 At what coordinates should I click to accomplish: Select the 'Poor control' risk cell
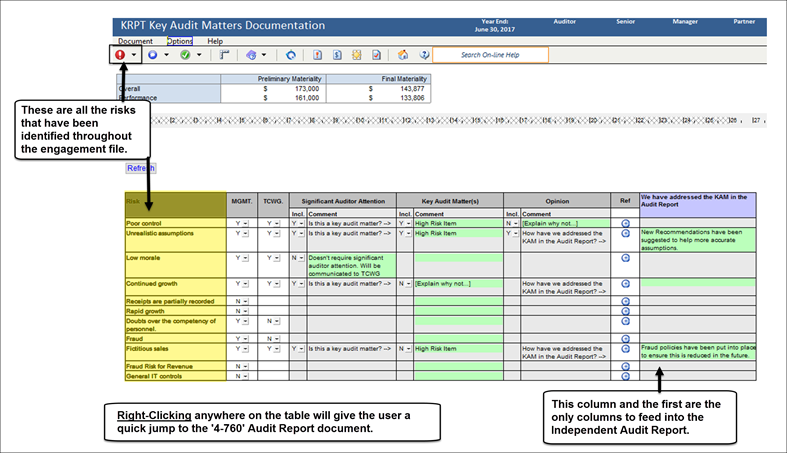176,223
